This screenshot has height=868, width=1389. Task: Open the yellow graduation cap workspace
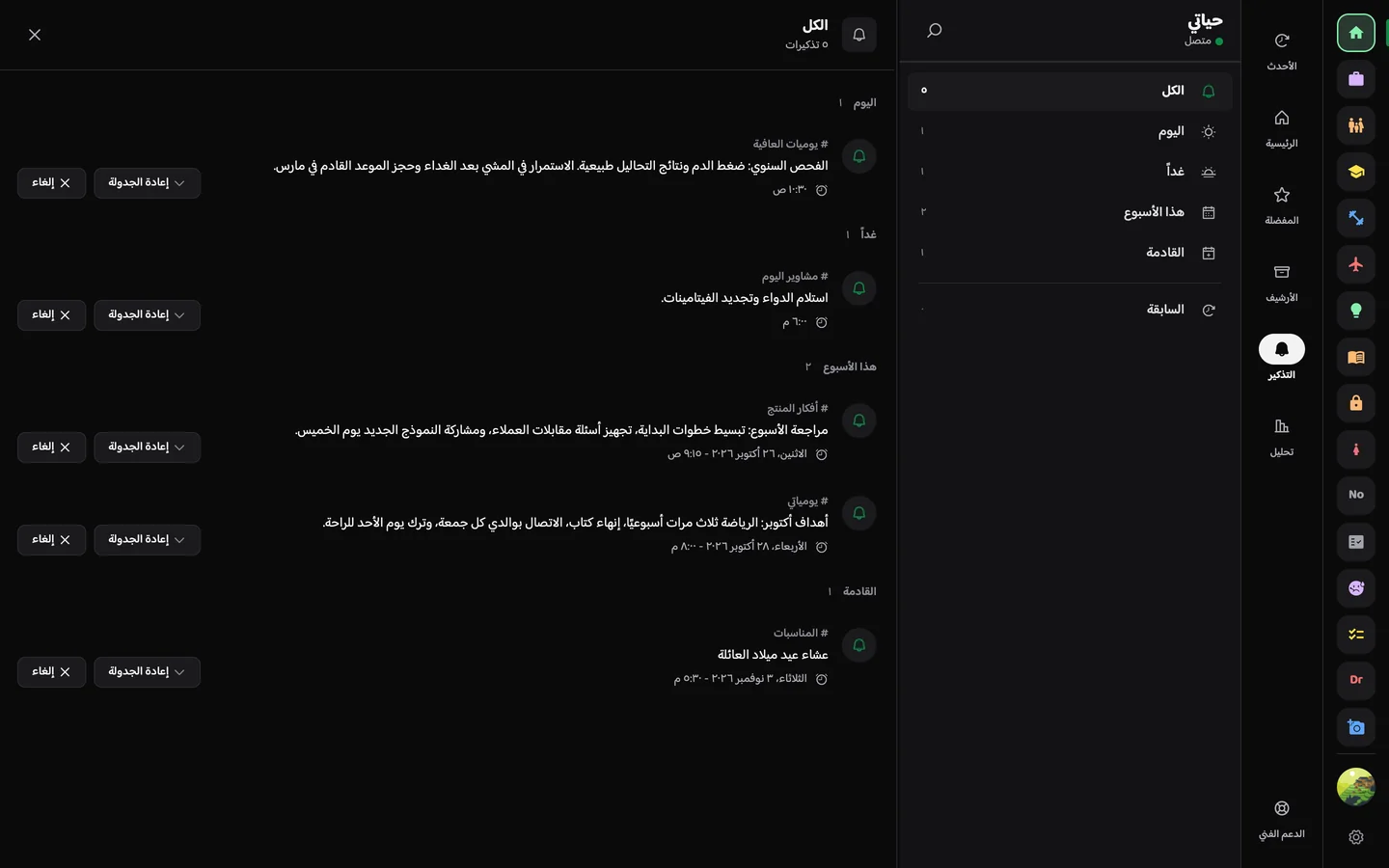(1356, 172)
